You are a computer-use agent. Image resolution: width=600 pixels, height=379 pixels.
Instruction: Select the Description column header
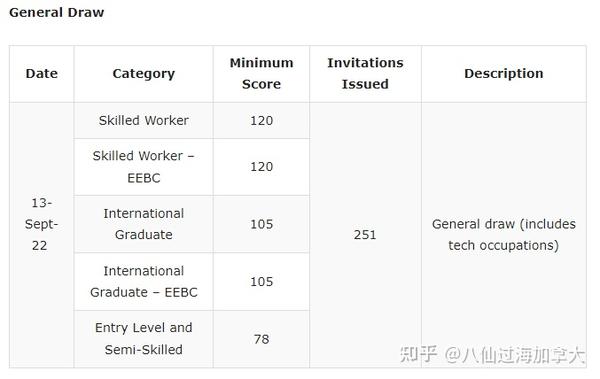click(504, 74)
